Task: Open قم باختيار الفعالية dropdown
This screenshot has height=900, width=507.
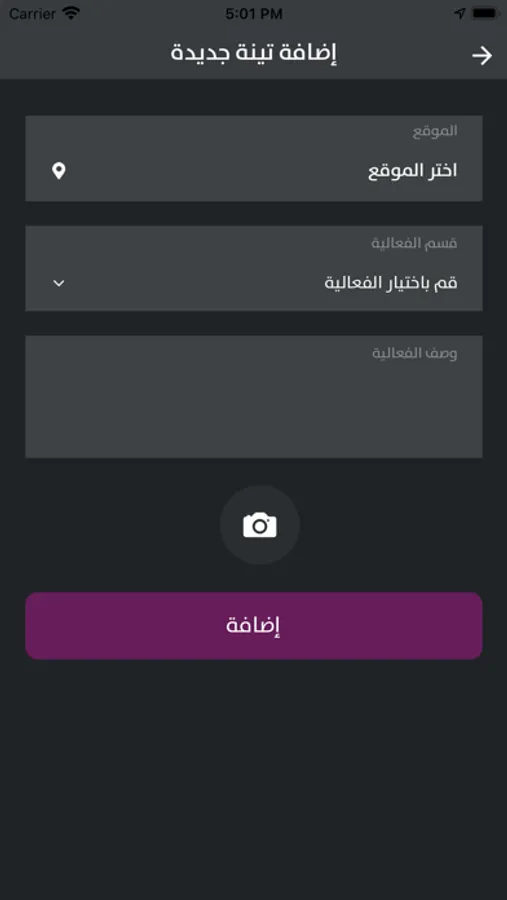Action: (x=254, y=268)
